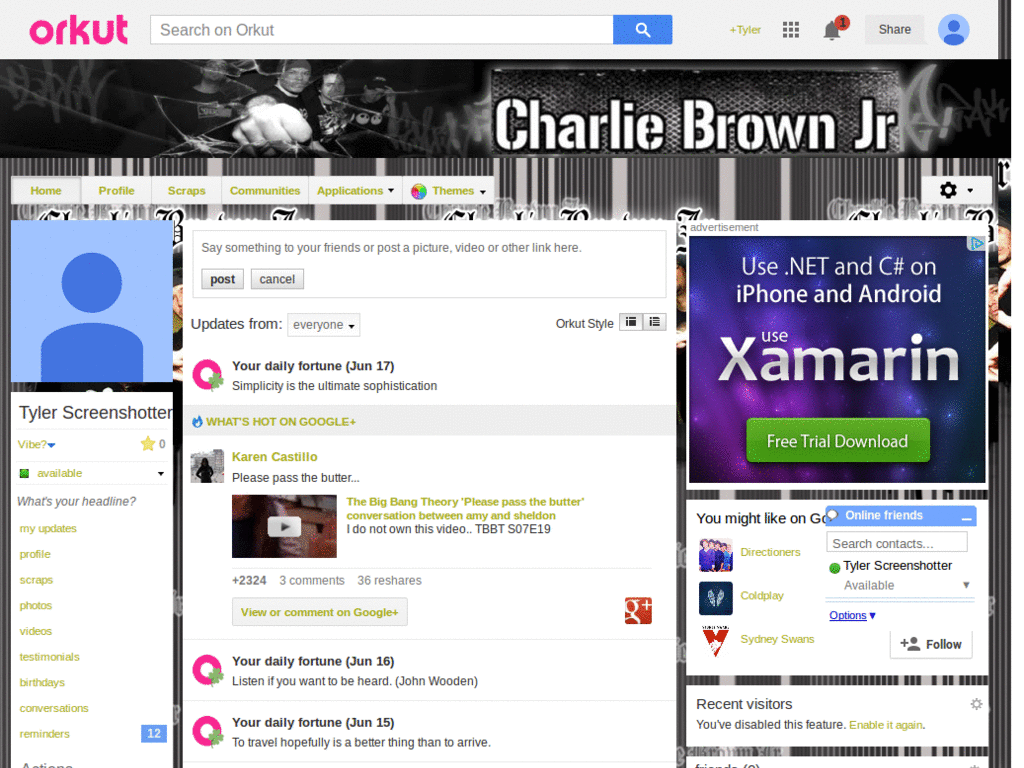Expand the Applications menu

point(355,191)
